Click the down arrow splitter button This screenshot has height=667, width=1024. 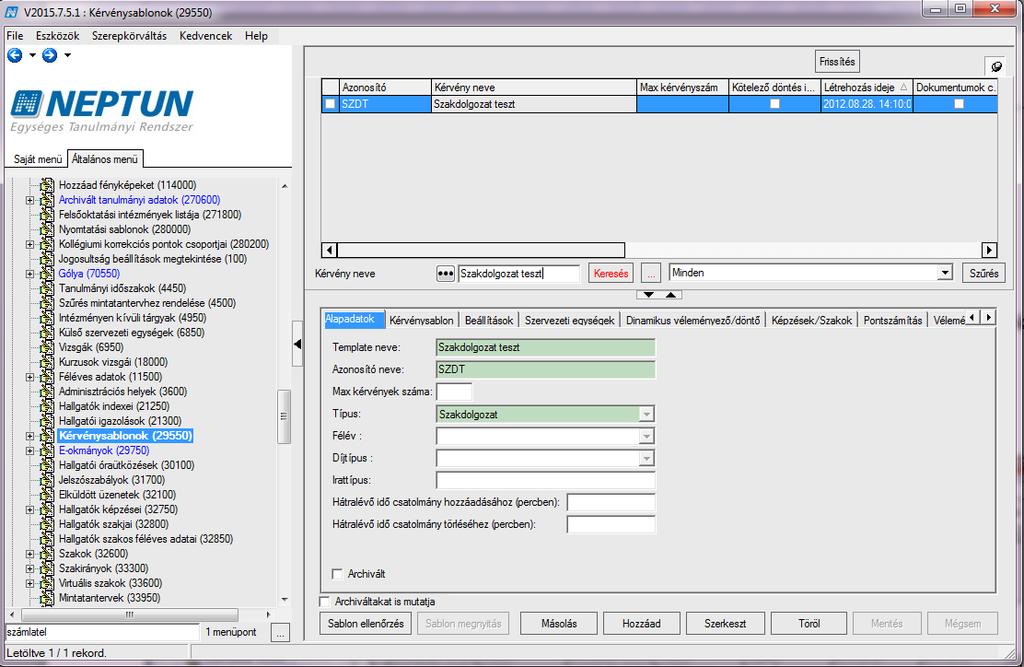[648, 295]
